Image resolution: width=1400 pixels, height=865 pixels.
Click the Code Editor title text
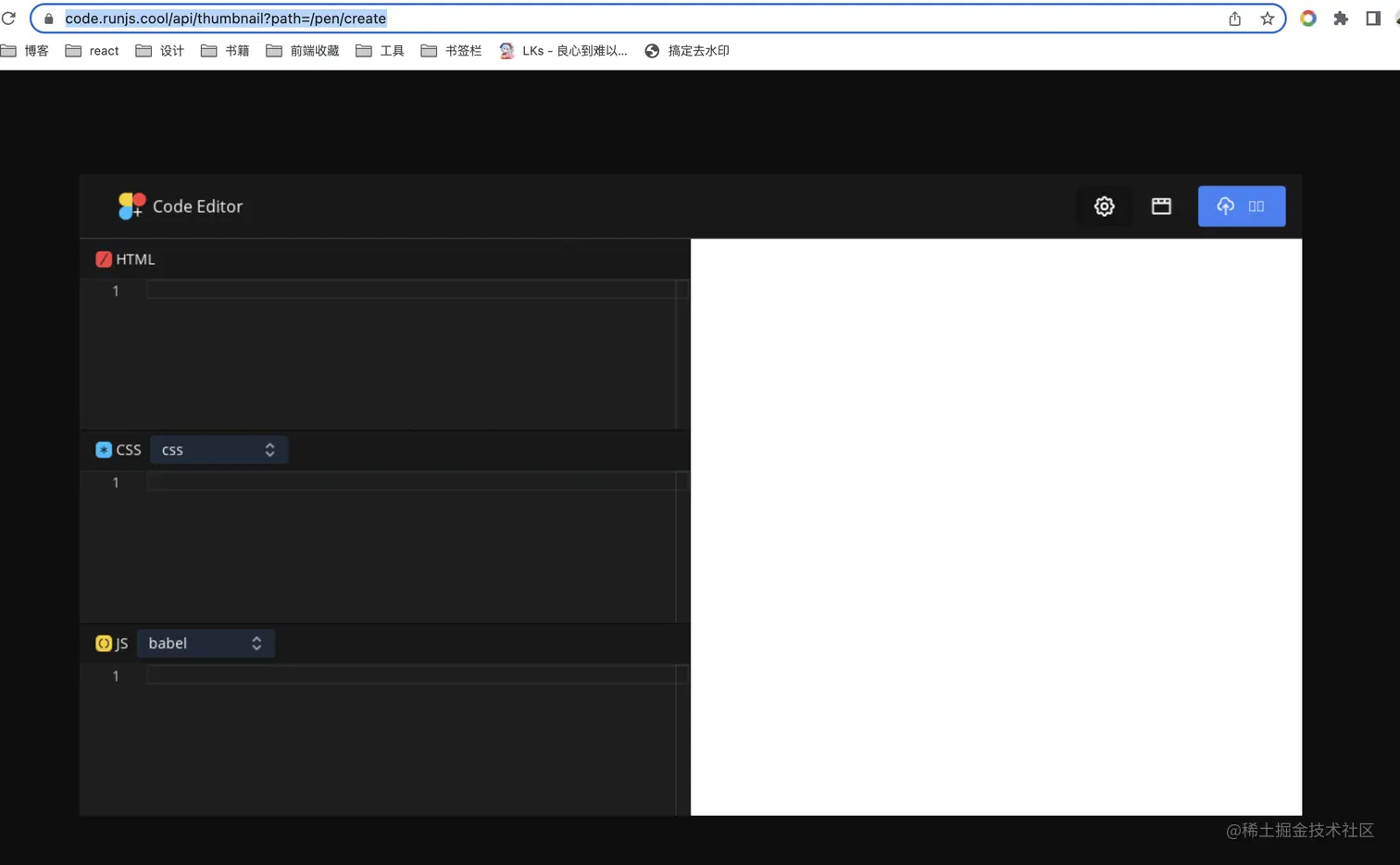[x=197, y=207]
